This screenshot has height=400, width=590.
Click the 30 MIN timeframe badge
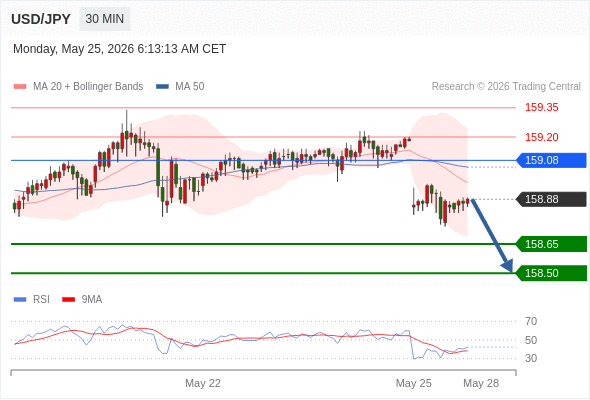pos(105,19)
